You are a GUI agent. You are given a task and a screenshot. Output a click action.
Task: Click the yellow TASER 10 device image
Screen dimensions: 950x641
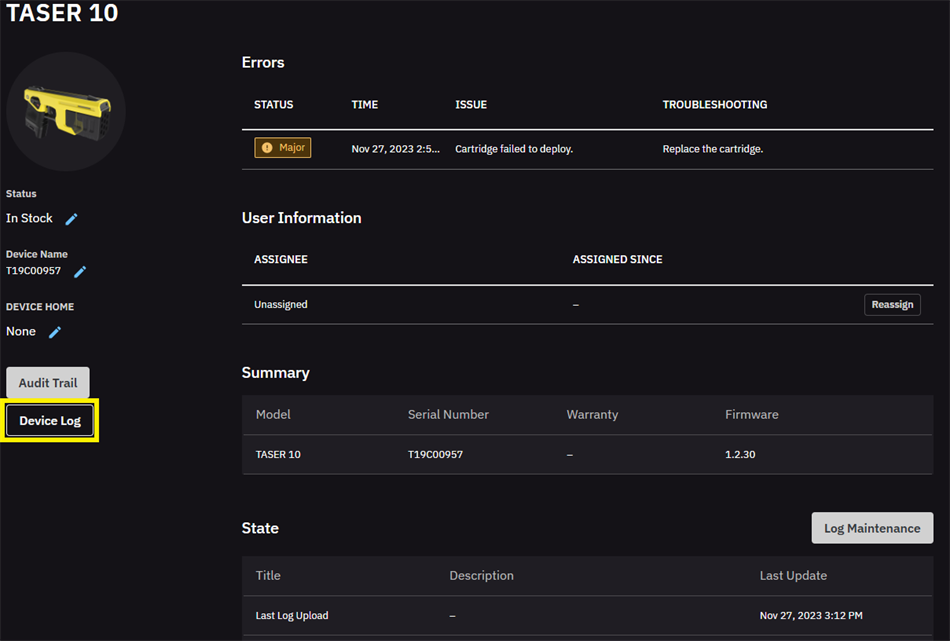(x=66, y=111)
